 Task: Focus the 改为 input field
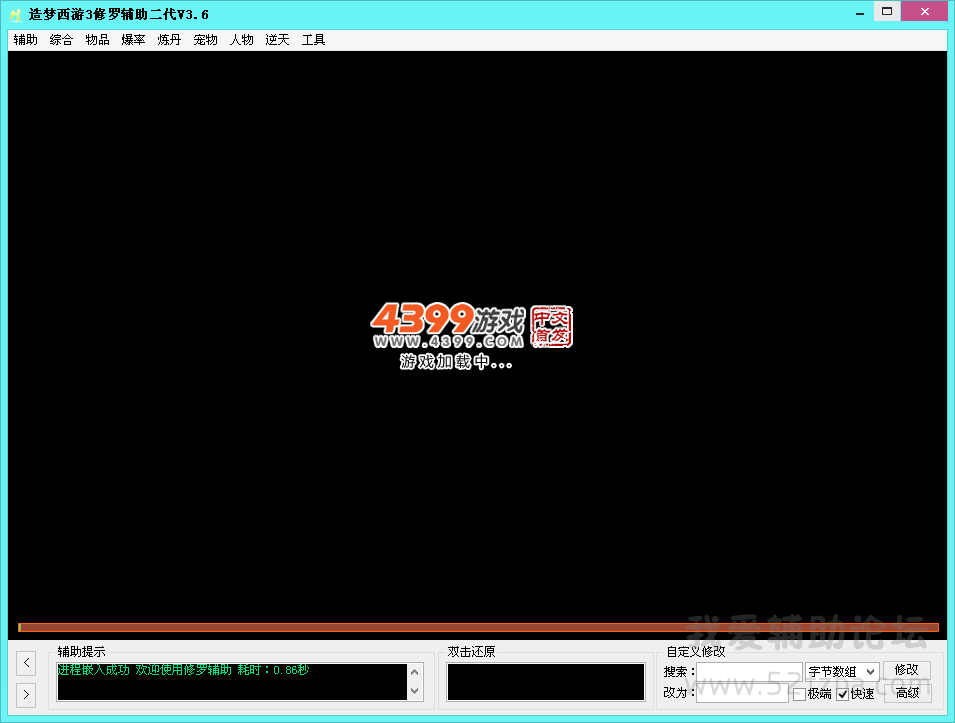(x=742, y=693)
